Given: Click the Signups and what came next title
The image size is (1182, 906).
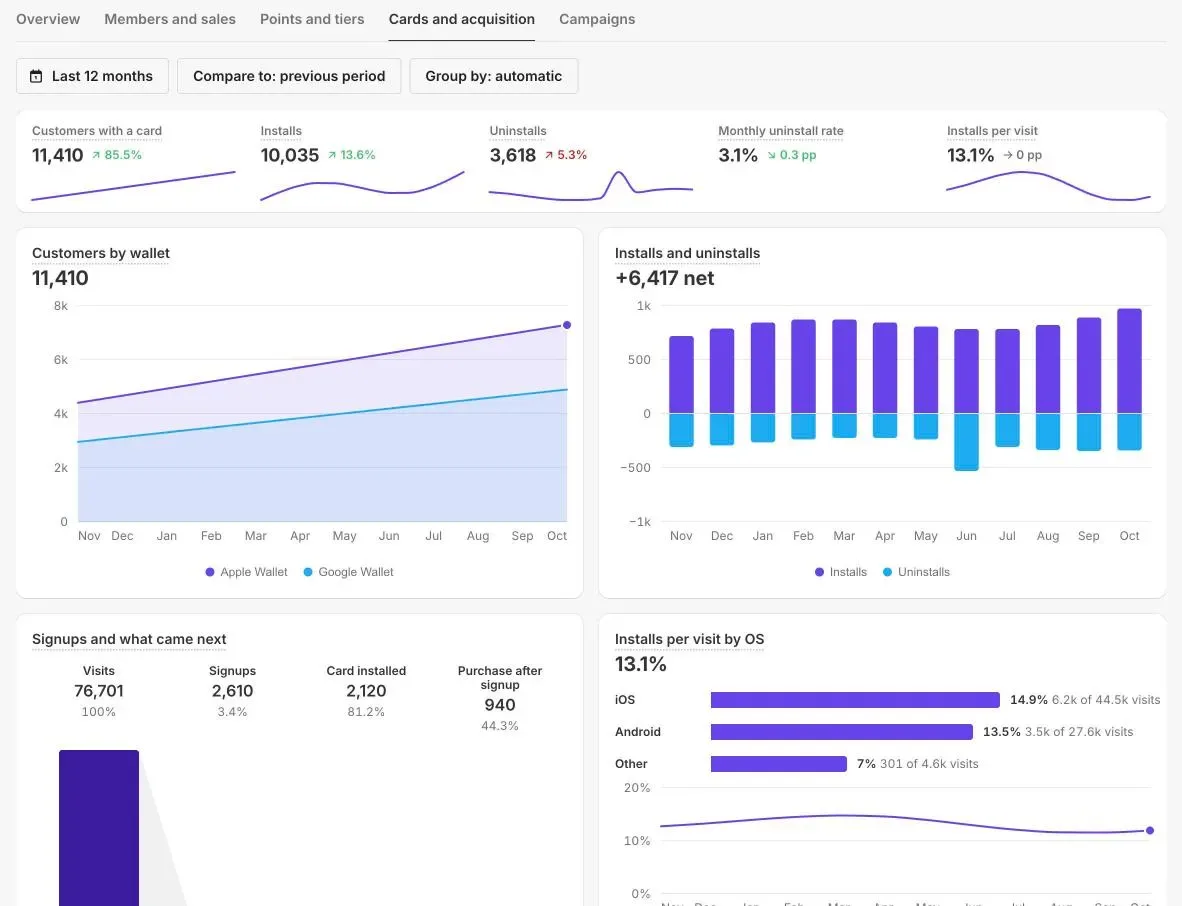Looking at the screenshot, I should 129,639.
